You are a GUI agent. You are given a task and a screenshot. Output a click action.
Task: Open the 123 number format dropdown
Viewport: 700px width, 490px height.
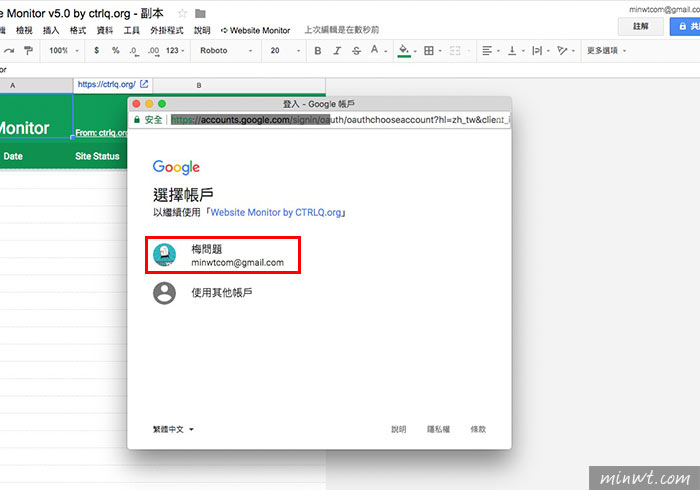point(175,50)
